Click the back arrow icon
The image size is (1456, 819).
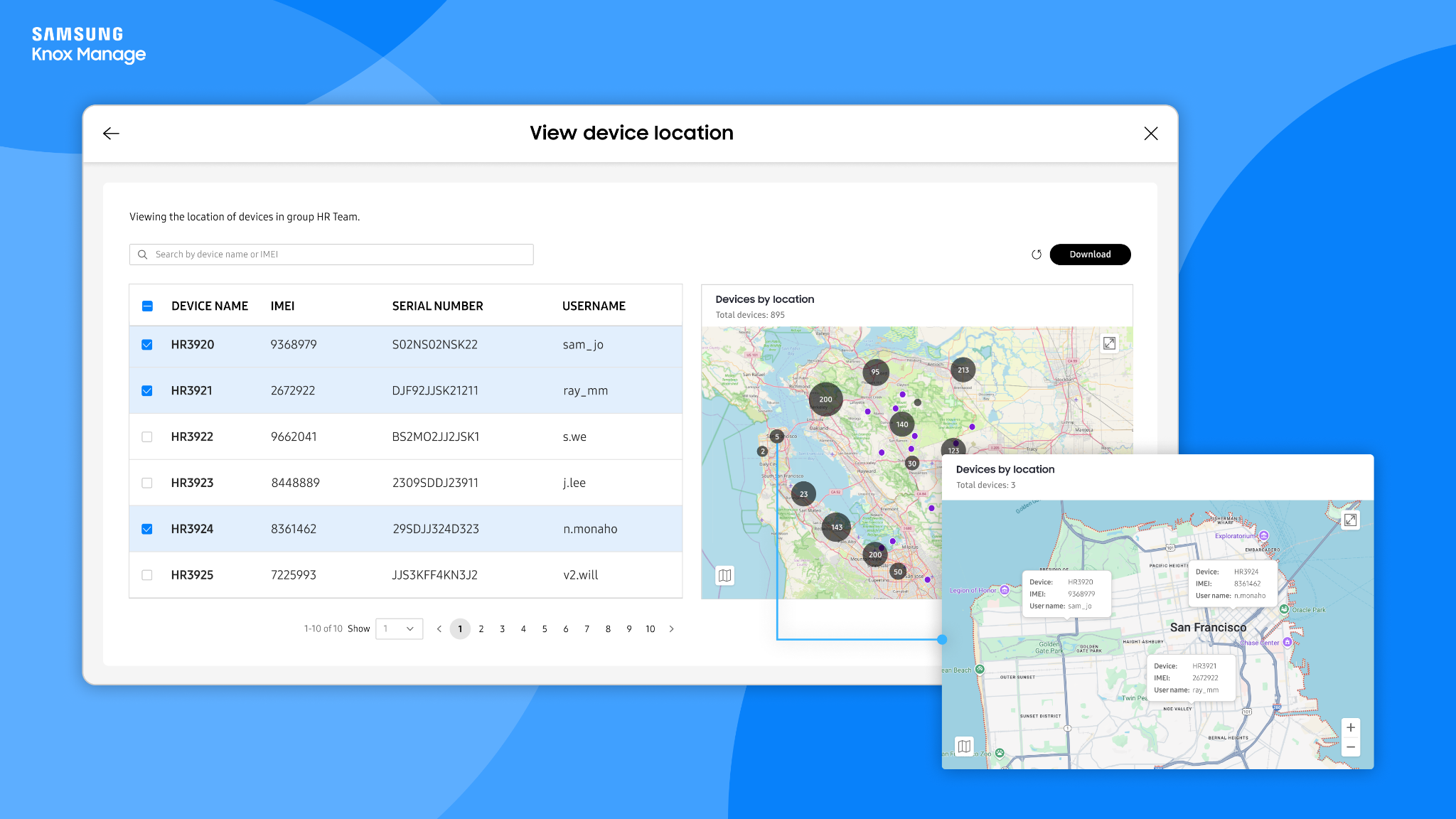[x=111, y=134]
